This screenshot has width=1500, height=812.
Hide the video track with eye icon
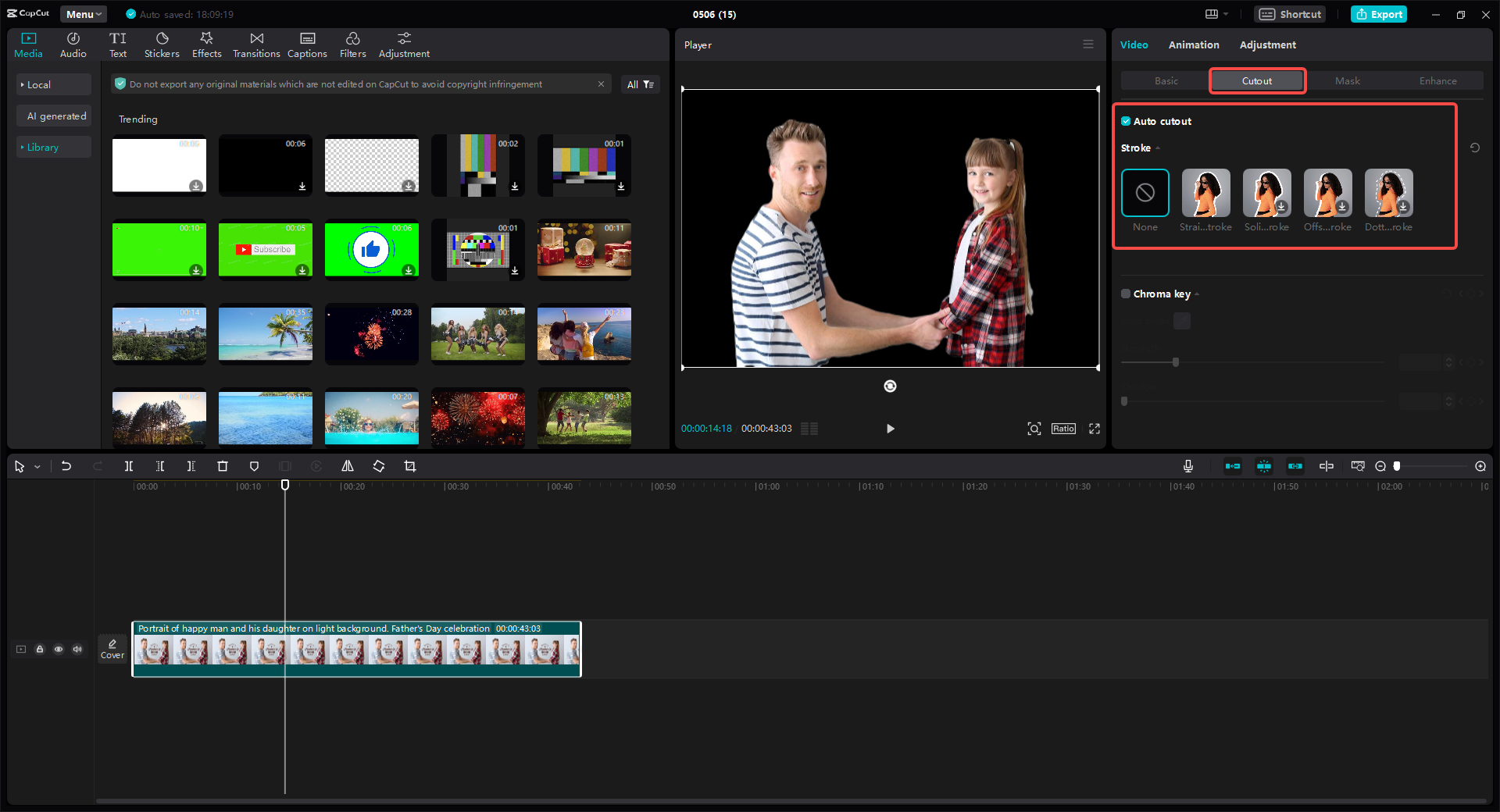point(59,649)
